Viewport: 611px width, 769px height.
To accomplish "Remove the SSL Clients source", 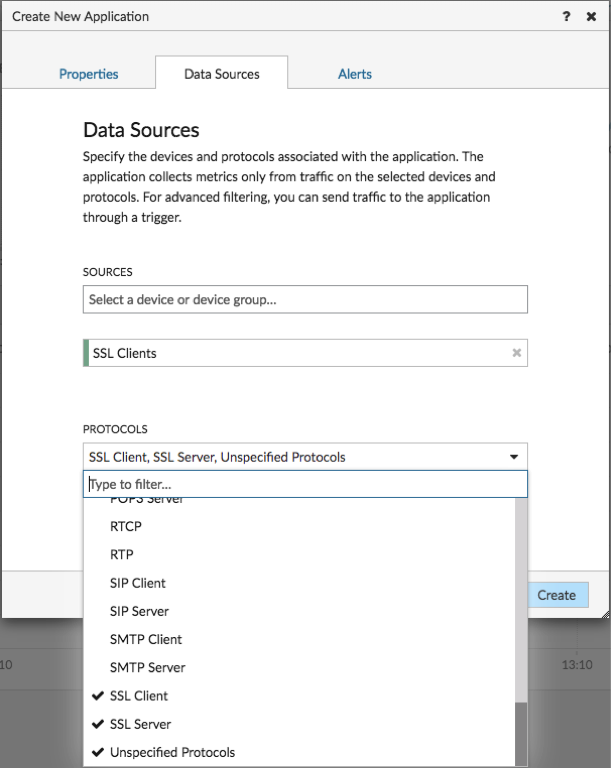I will click(x=516, y=353).
